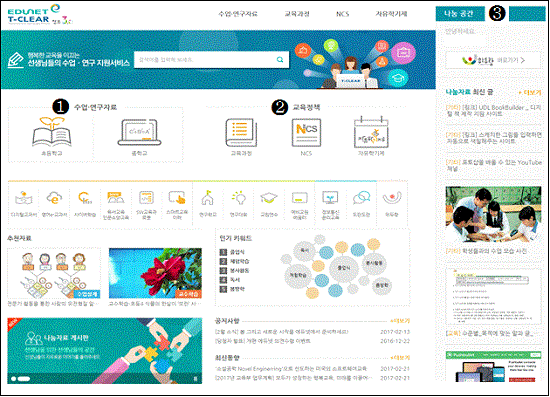Screen dimensions: 550x397
Task: Click the 위두랑 바로가기 button
Action: coord(493,60)
